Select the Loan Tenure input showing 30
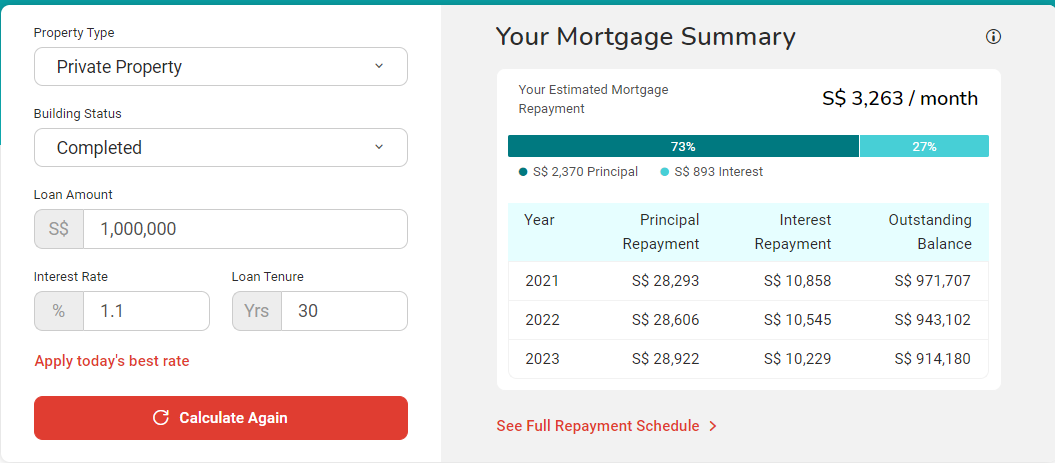Image resolution: width=1055 pixels, height=463 pixels. pyautogui.click(x=343, y=311)
